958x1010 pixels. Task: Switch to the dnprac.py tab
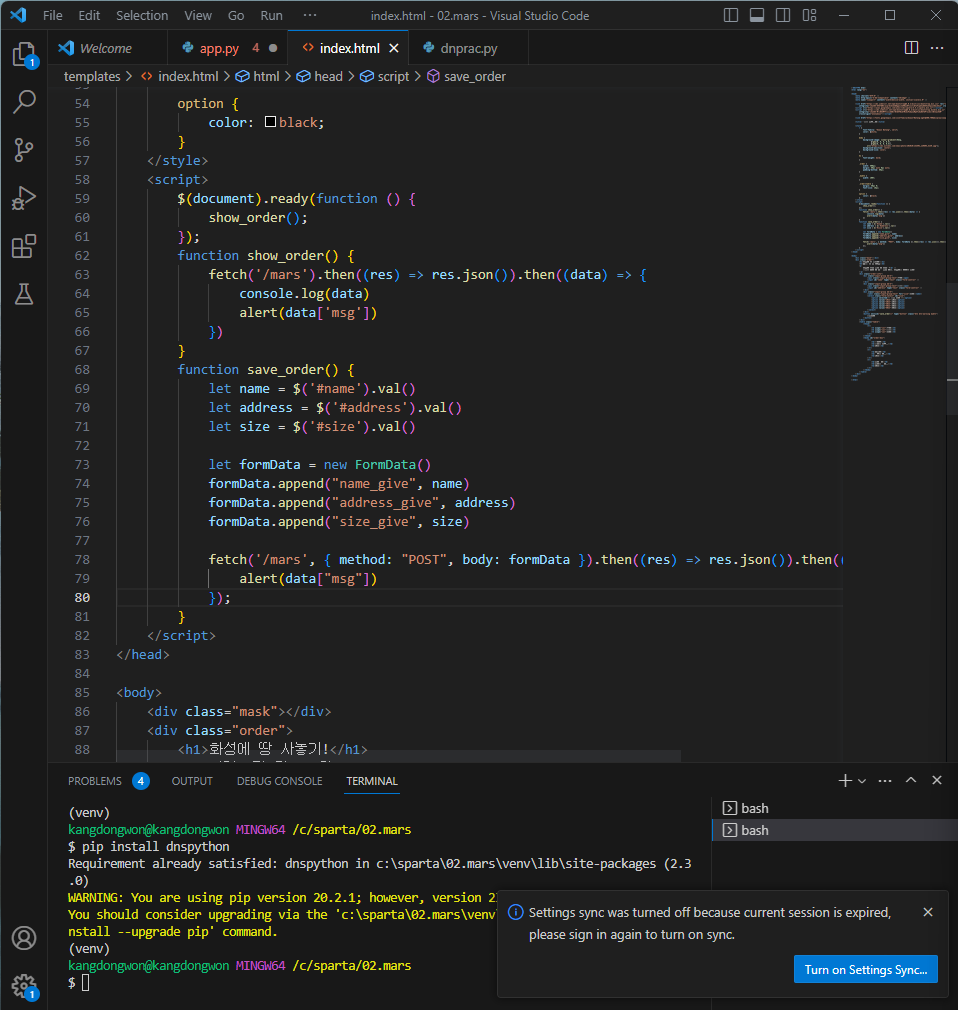[468, 48]
